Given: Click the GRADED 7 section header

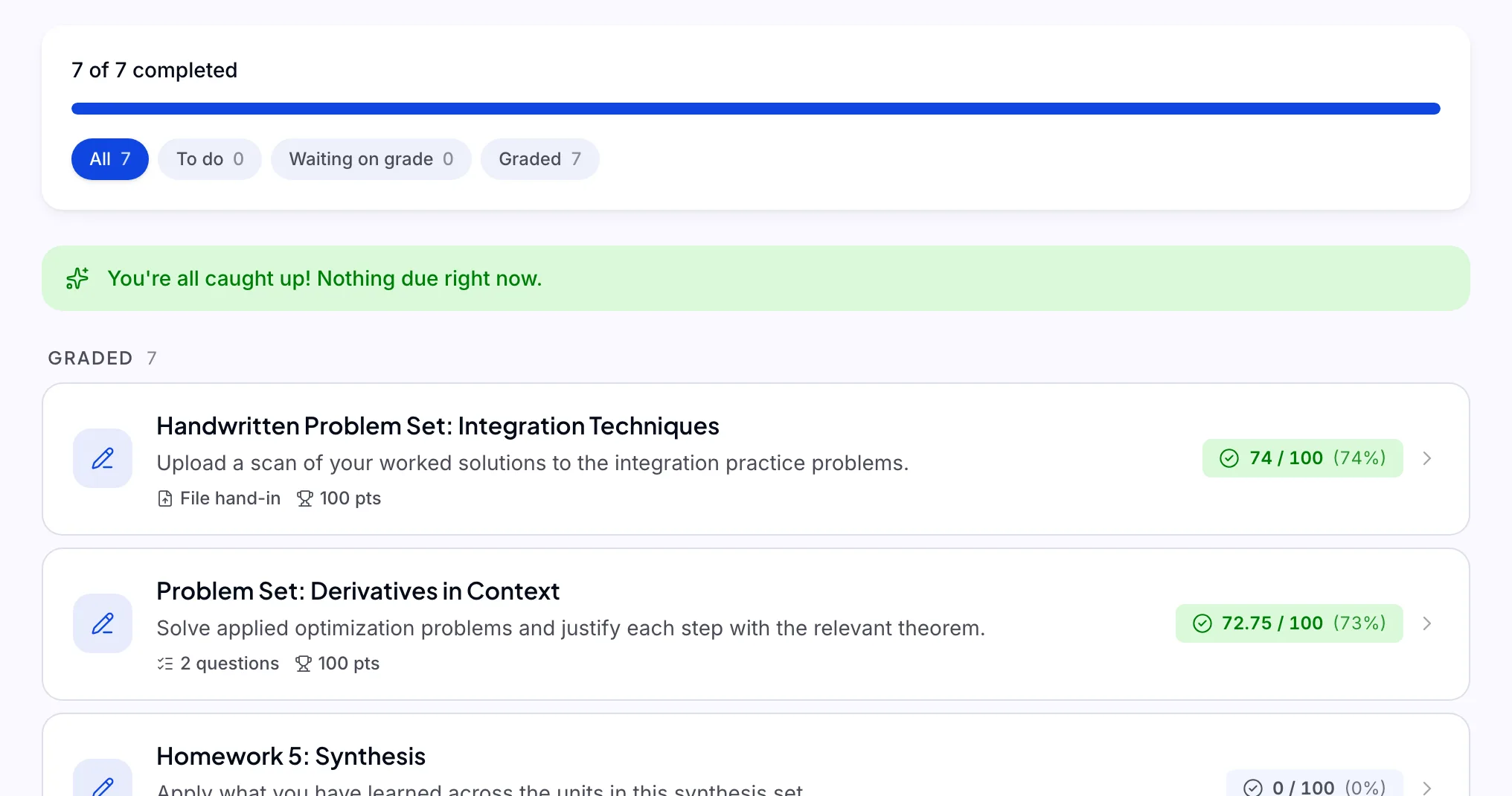Looking at the screenshot, I should tap(103, 359).
